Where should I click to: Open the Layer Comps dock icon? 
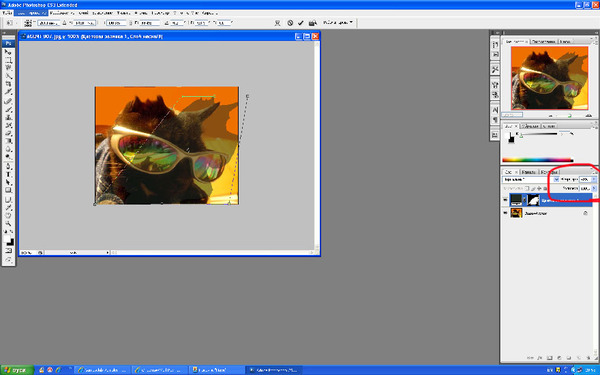(x=495, y=135)
